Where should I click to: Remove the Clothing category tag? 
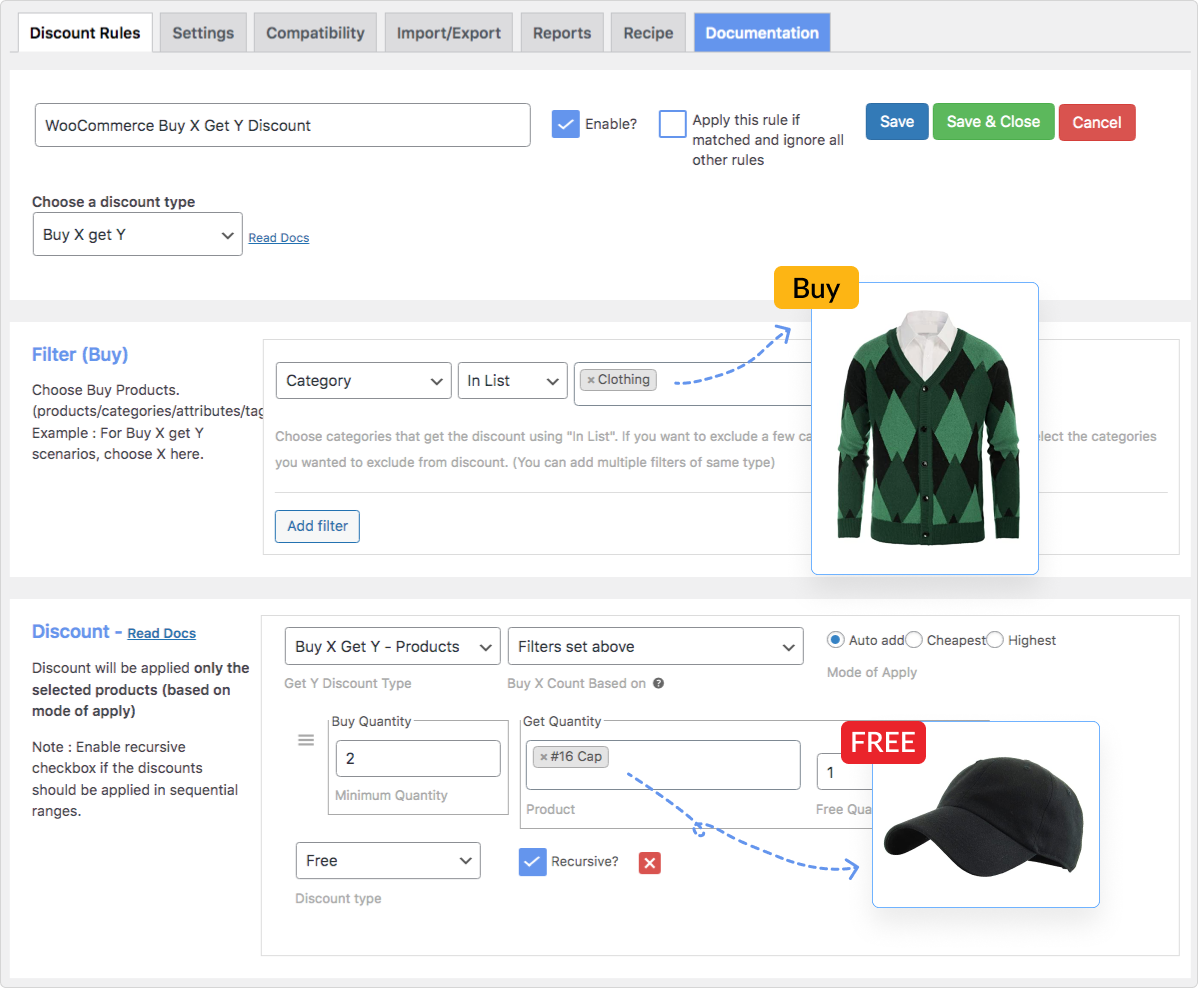coord(591,380)
